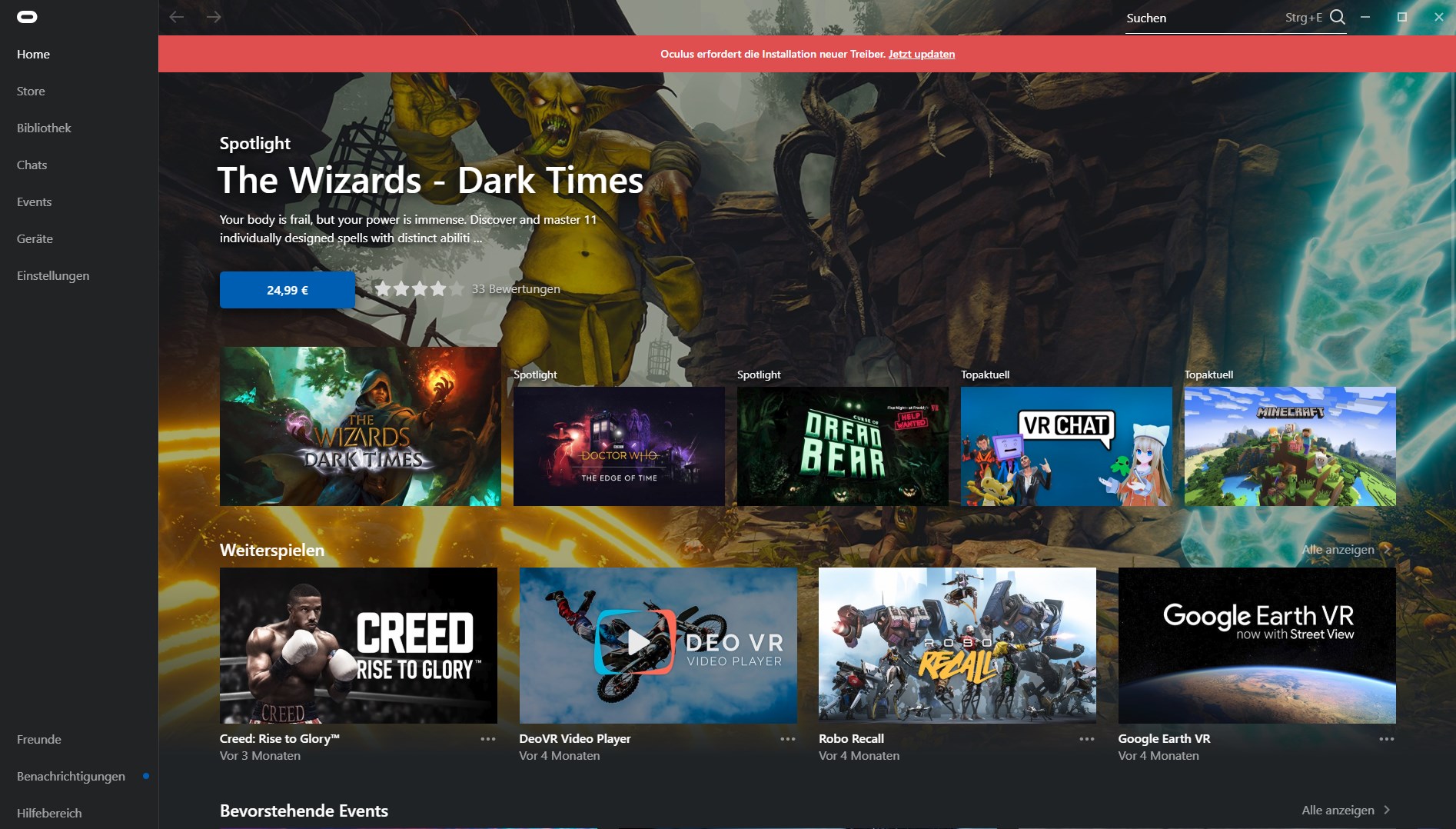This screenshot has height=829, width=1456.
Task: Select the VRChat thumbnail
Action: click(x=1066, y=446)
